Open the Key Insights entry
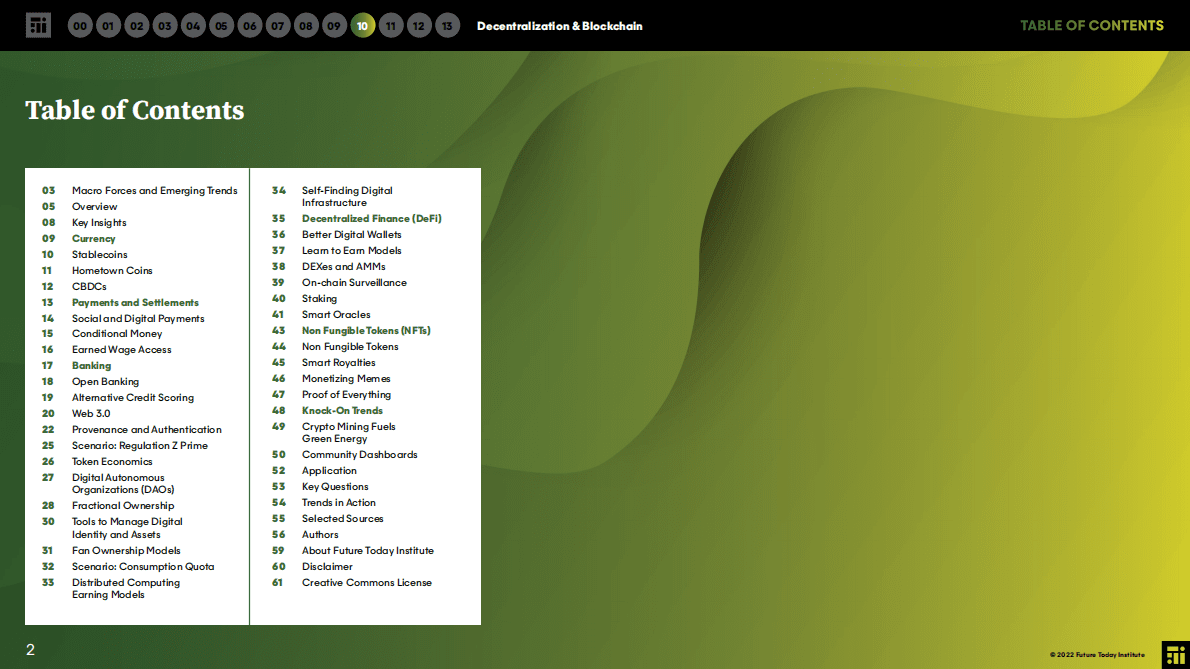The image size is (1190, 669). tap(99, 223)
